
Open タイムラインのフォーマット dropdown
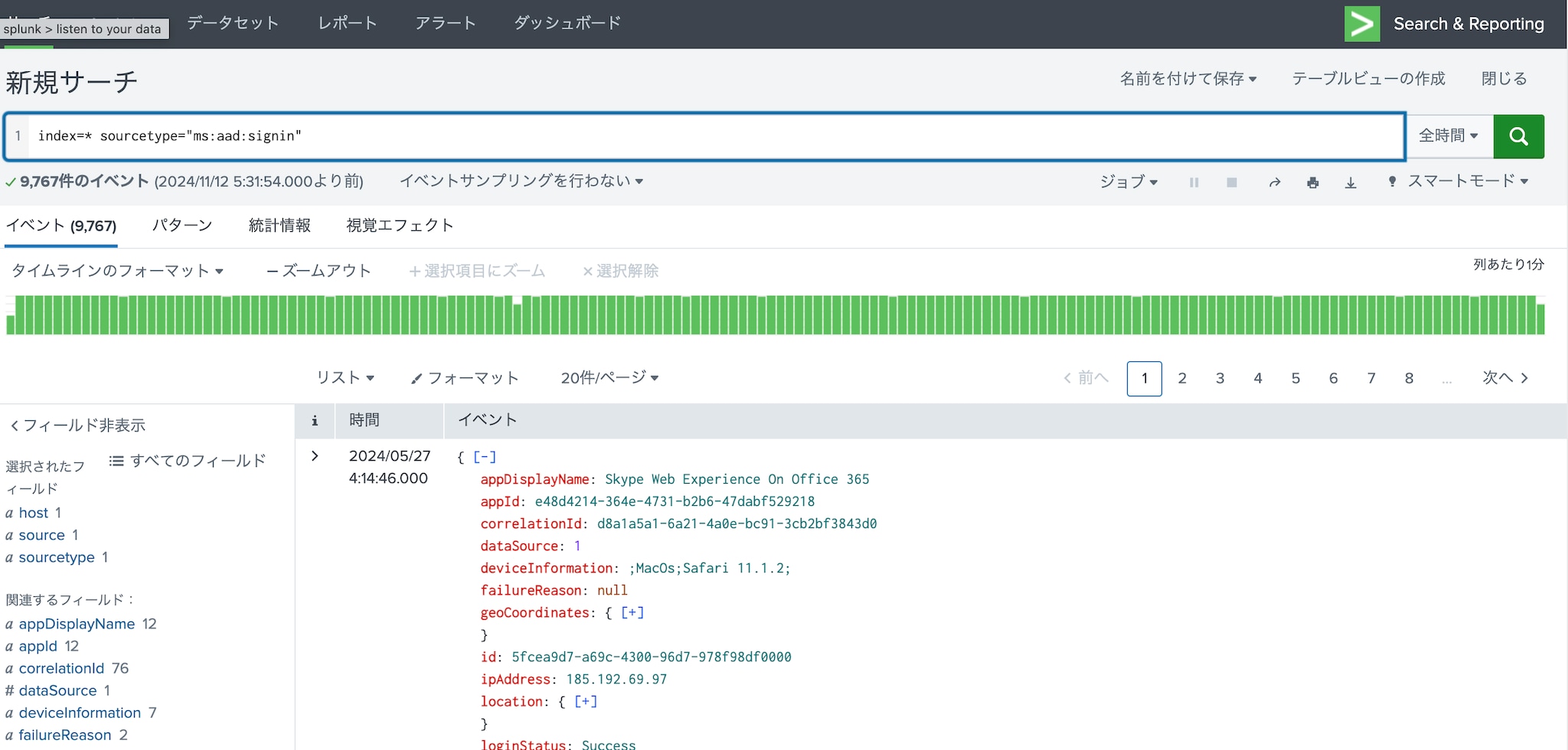pos(117,271)
